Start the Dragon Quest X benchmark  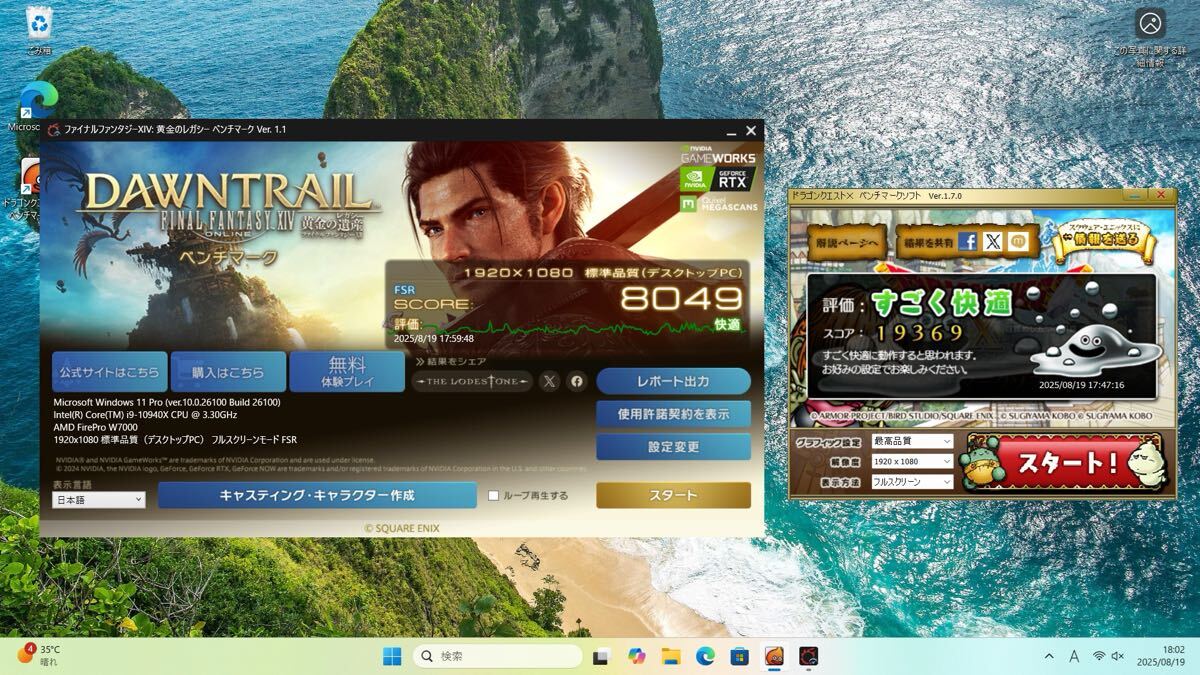click(x=1063, y=463)
